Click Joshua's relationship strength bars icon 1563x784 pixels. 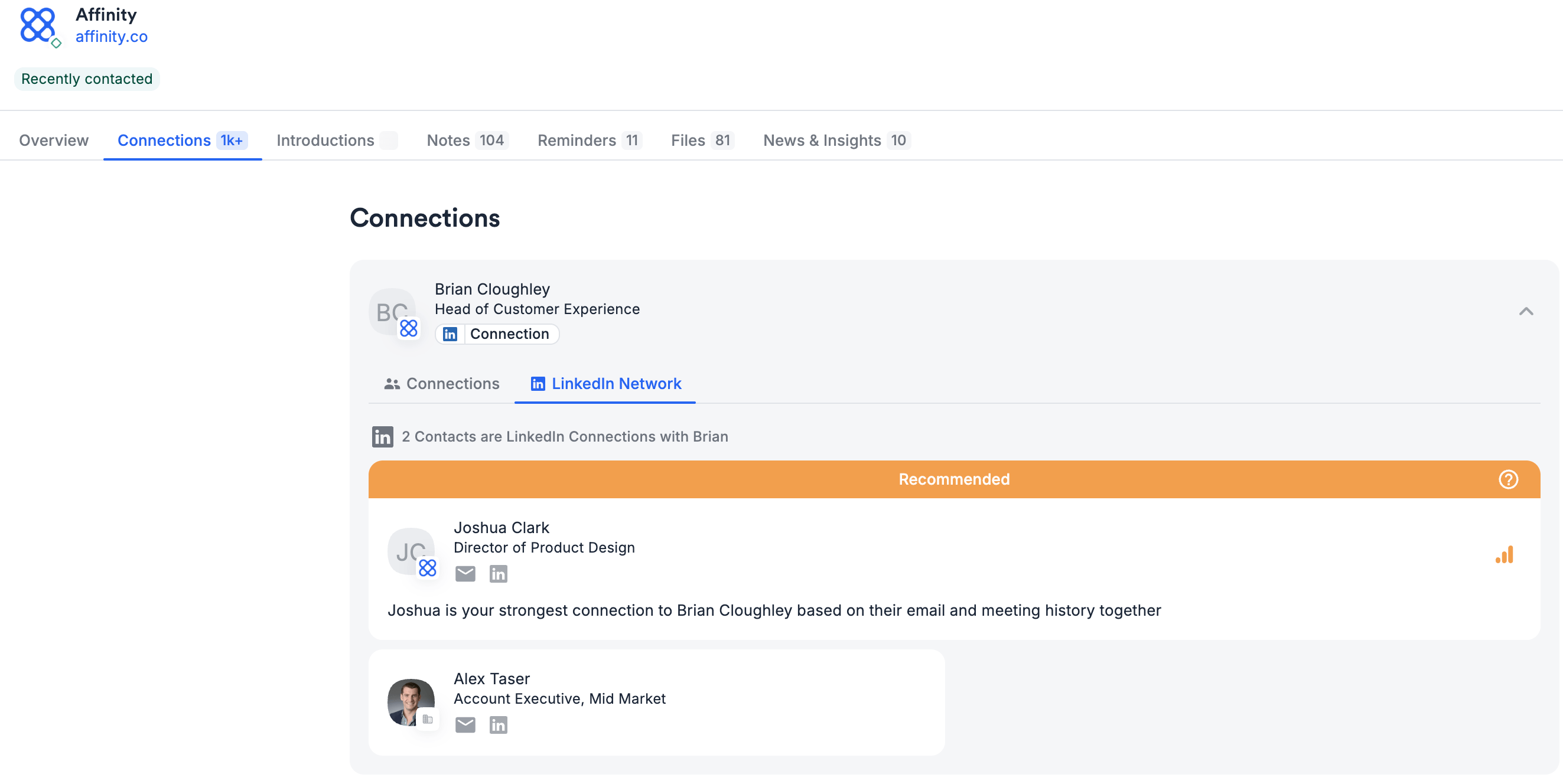coord(1504,555)
